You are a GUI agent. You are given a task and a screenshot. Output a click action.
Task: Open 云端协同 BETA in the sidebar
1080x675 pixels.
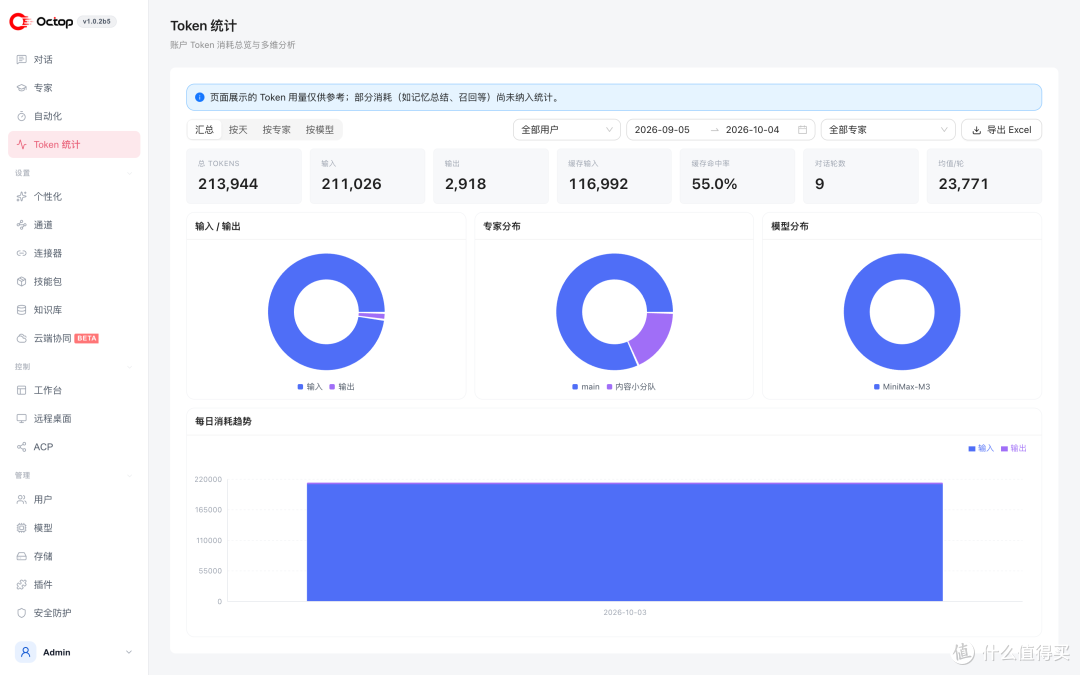tap(66, 338)
